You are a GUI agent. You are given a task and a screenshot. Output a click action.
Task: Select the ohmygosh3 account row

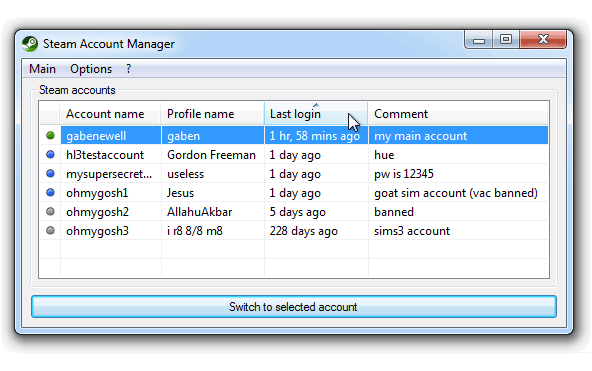point(294,231)
